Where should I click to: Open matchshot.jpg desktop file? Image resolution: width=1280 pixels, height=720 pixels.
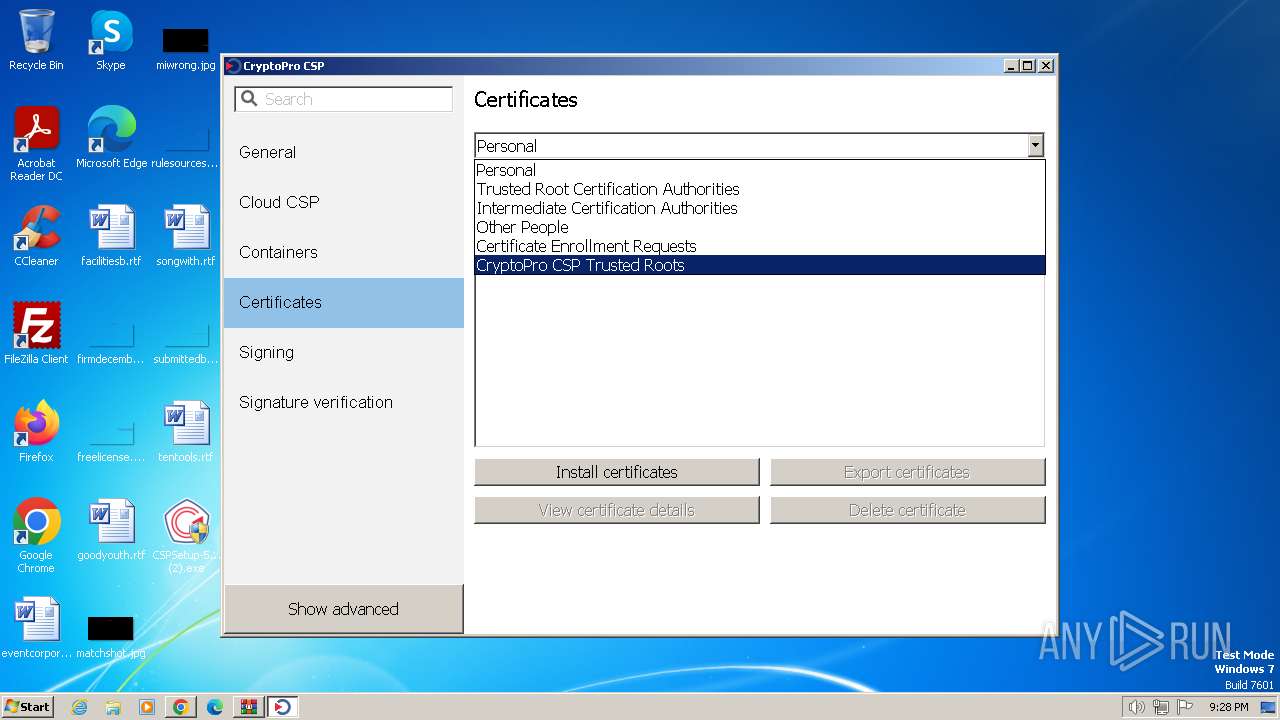coord(111,638)
